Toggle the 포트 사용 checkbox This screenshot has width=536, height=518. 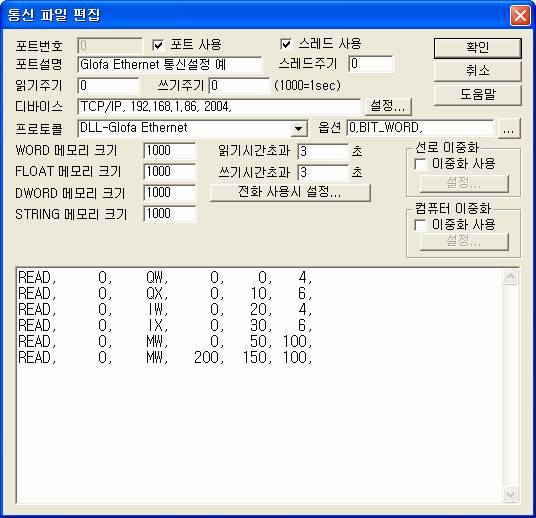[x=158, y=45]
